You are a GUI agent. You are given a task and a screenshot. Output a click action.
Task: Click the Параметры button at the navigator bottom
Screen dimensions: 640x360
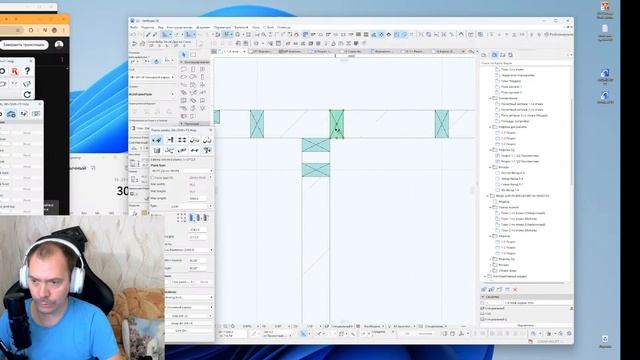525,325
